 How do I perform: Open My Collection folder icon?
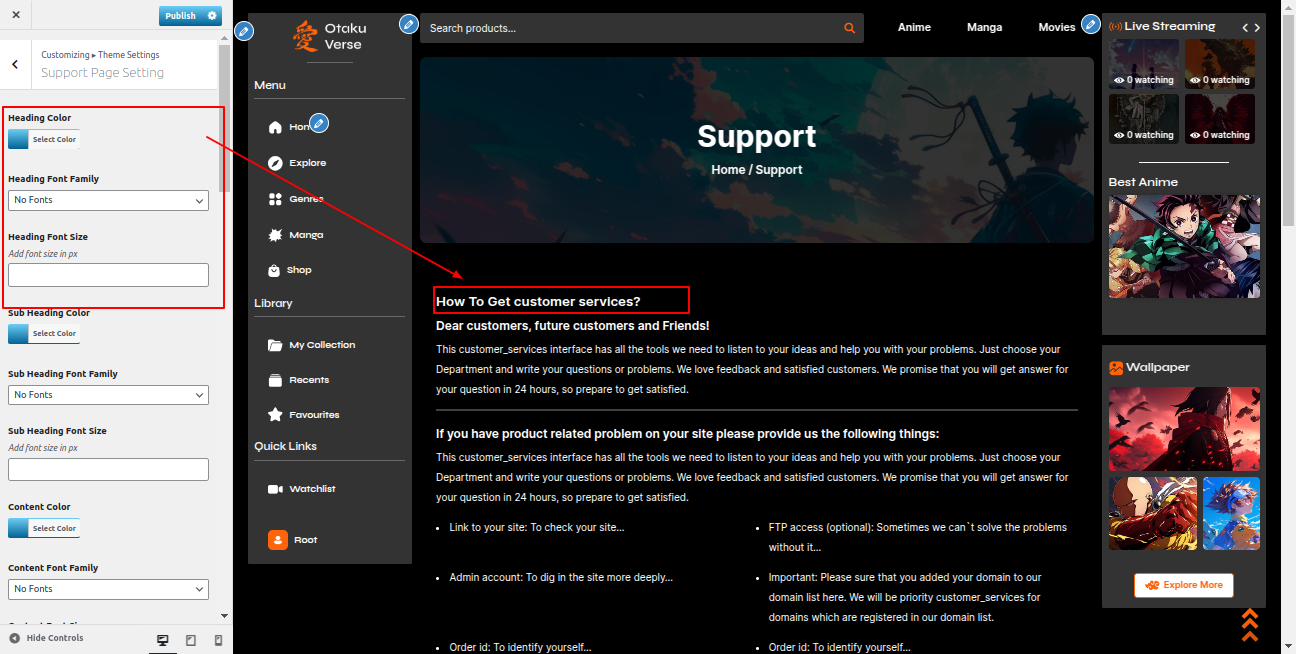coord(275,345)
